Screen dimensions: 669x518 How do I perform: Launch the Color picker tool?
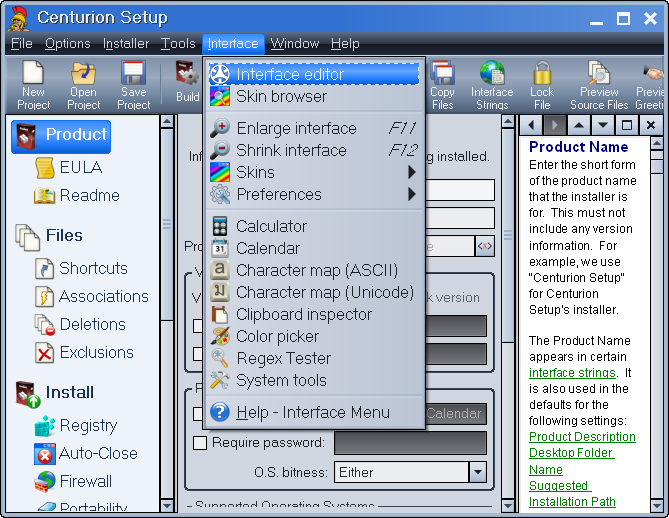[x=314, y=337]
